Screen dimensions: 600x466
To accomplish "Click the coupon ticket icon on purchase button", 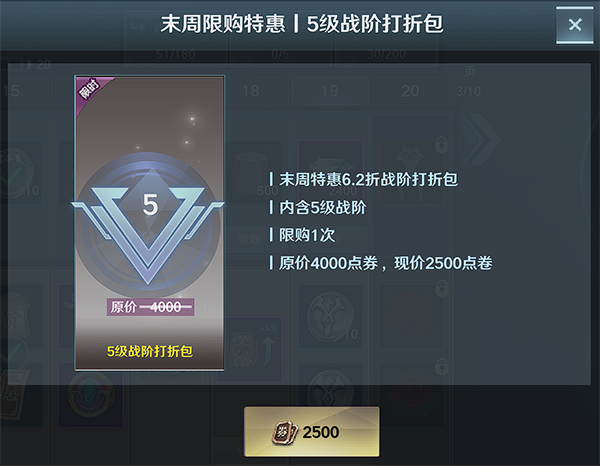I will 285,432.
